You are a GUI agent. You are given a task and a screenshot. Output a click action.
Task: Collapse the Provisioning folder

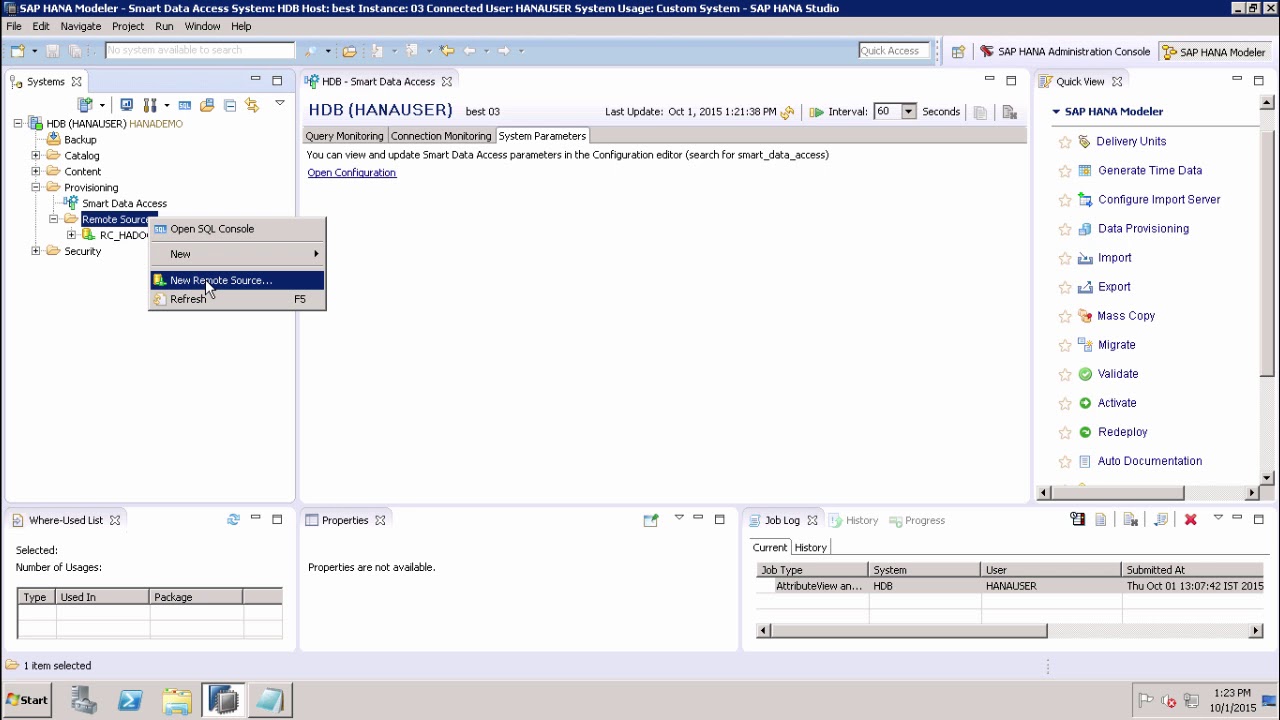coord(36,188)
